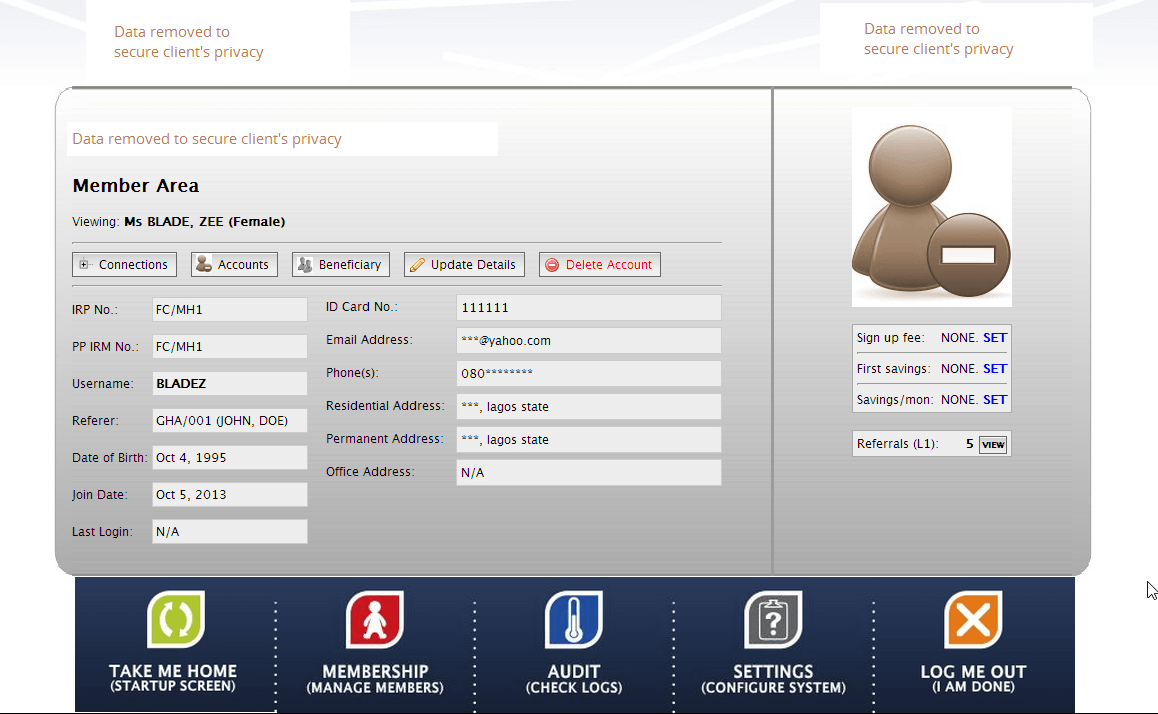The height and width of the screenshot is (714, 1158).
Task: Click the green Take Me Home icon
Action: (176, 619)
